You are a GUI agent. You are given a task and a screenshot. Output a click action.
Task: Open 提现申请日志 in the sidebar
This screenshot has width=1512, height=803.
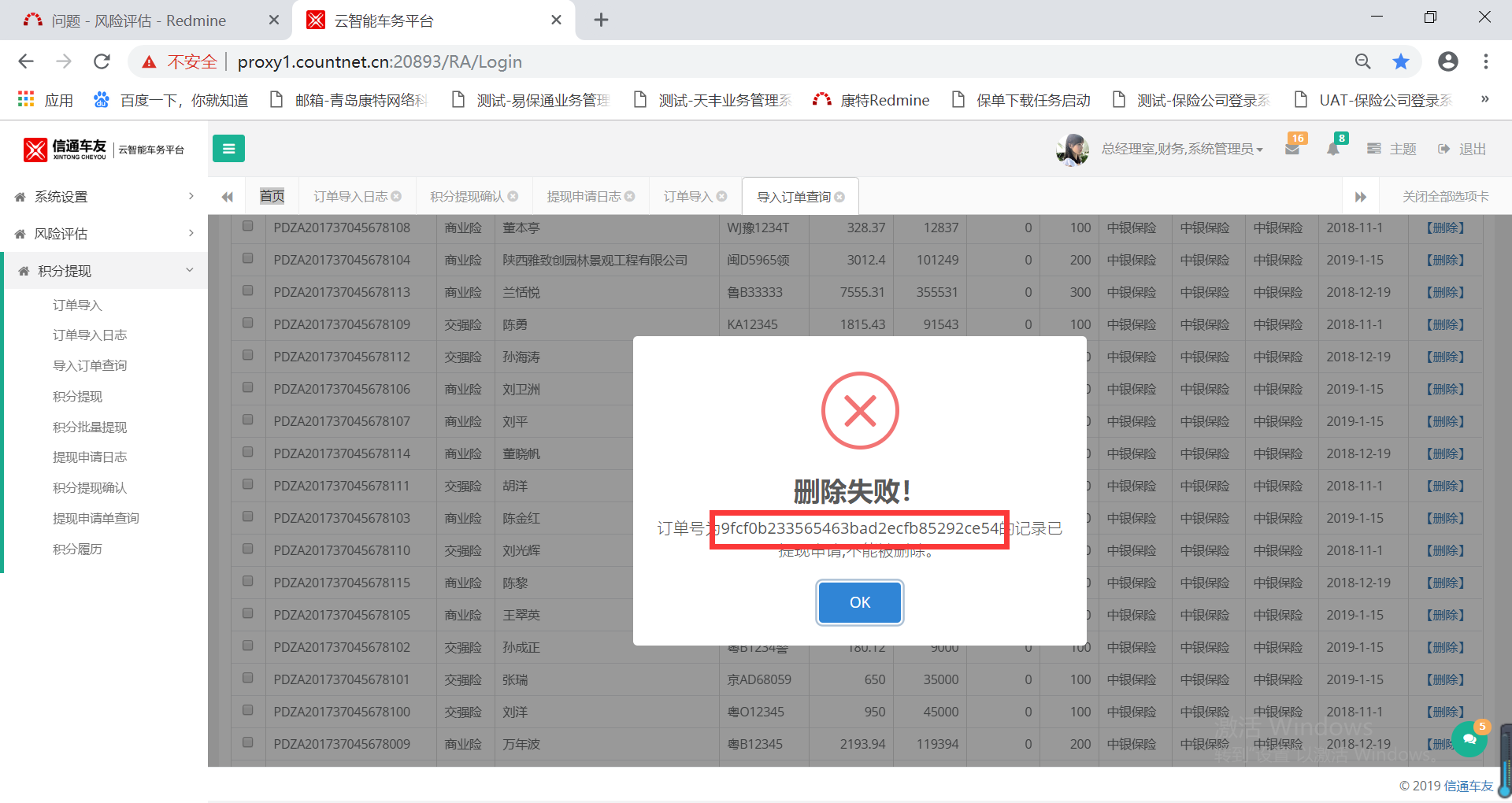pos(90,457)
